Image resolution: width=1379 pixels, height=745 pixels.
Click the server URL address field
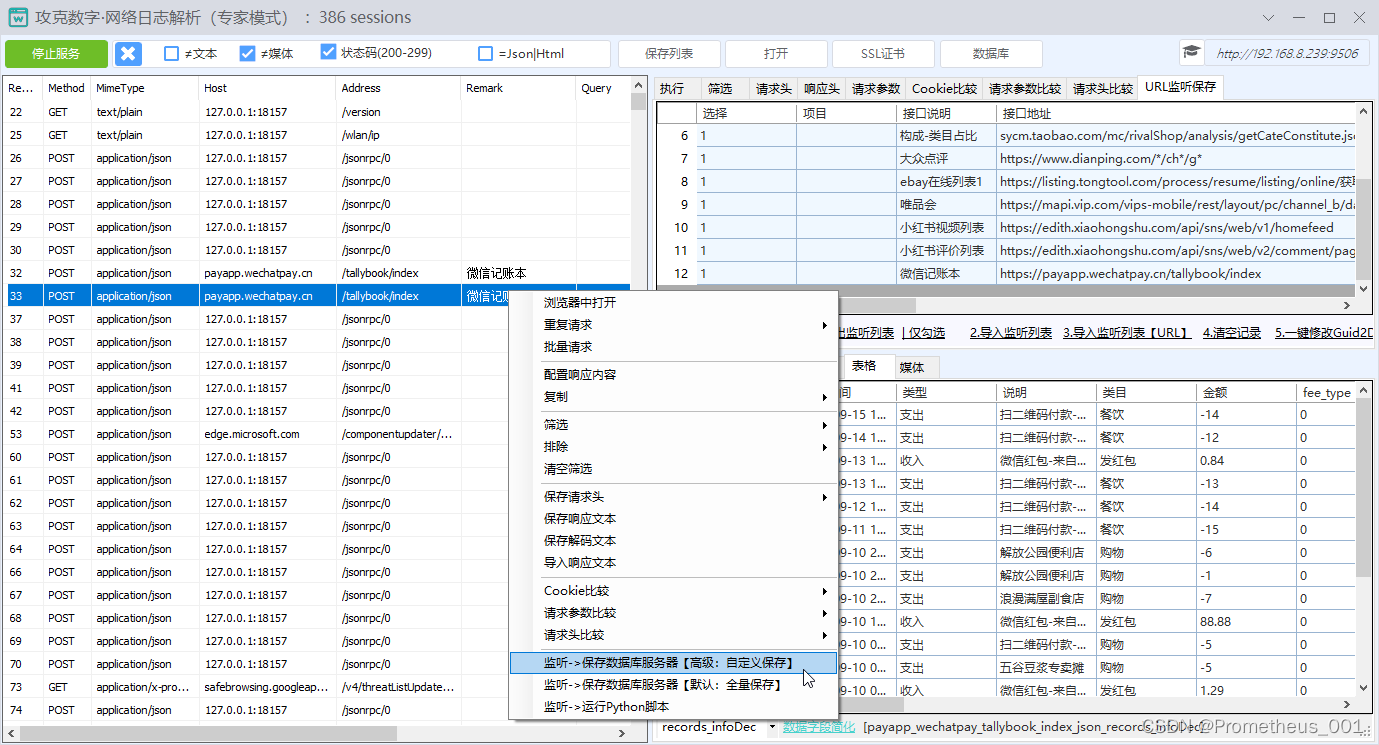pos(1288,54)
